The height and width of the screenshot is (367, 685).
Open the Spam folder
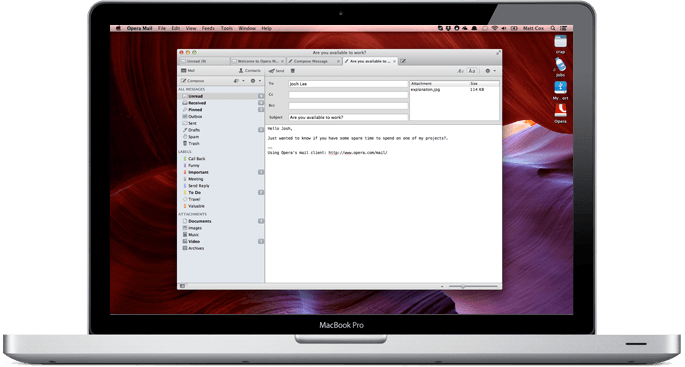coord(221,137)
